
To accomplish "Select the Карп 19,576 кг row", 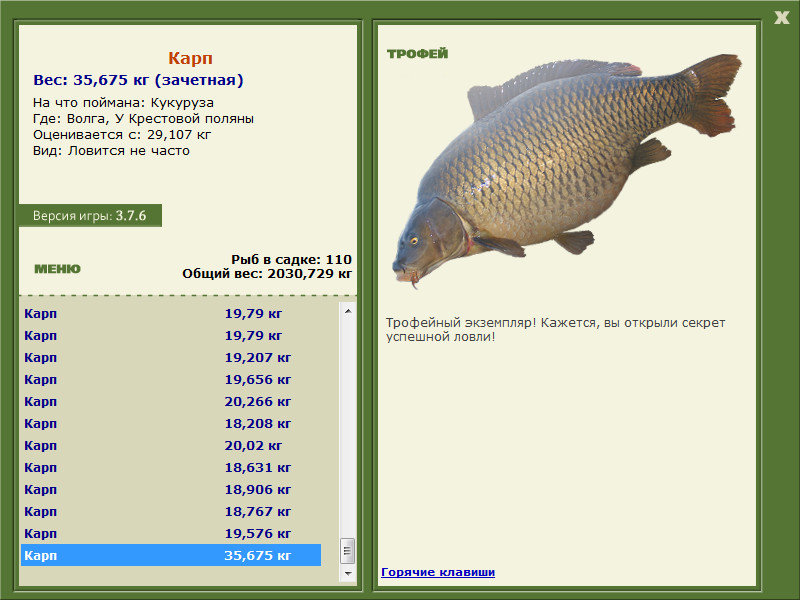I will click(x=171, y=533).
